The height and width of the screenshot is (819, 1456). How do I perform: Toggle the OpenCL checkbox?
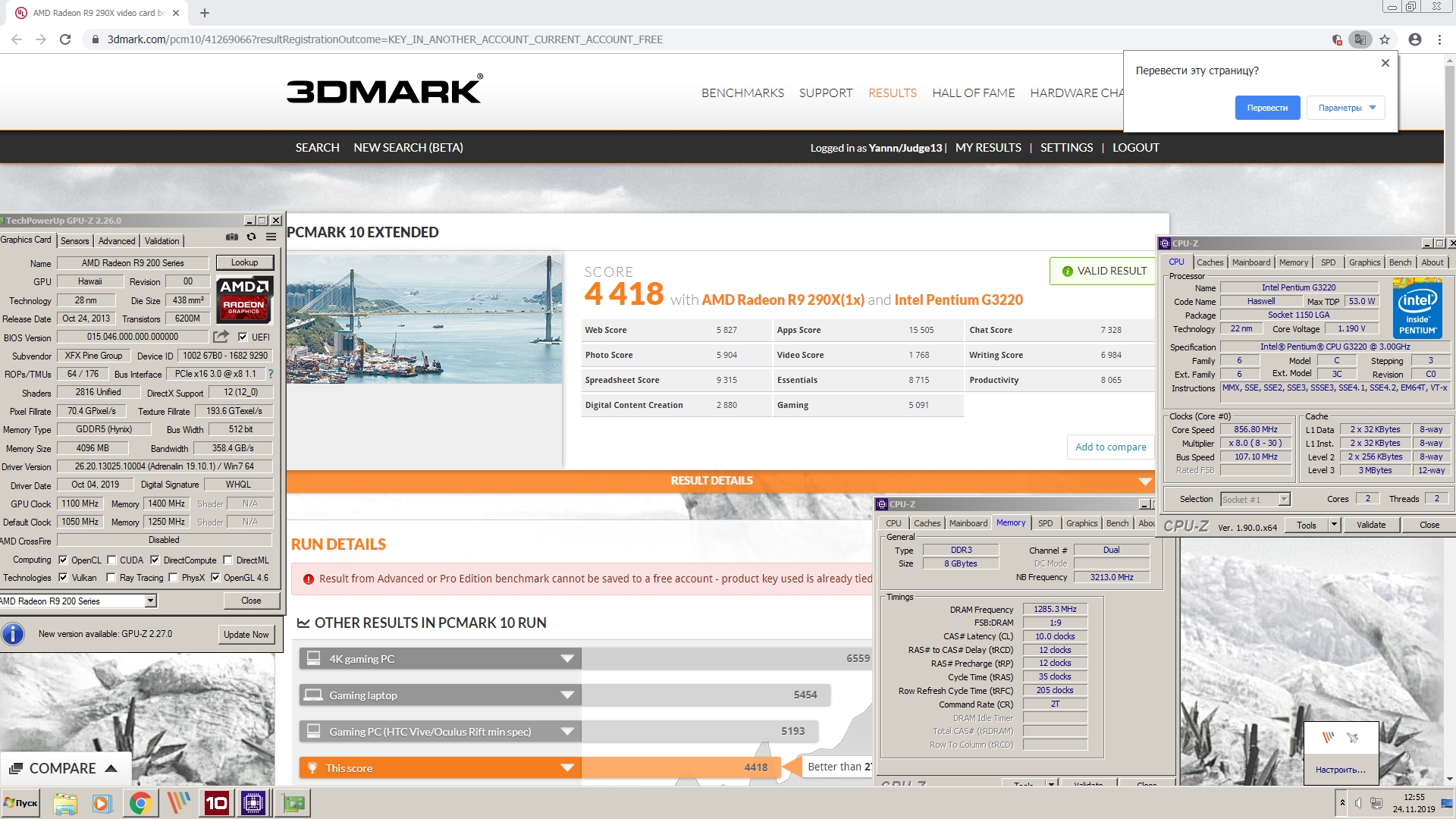(63, 560)
